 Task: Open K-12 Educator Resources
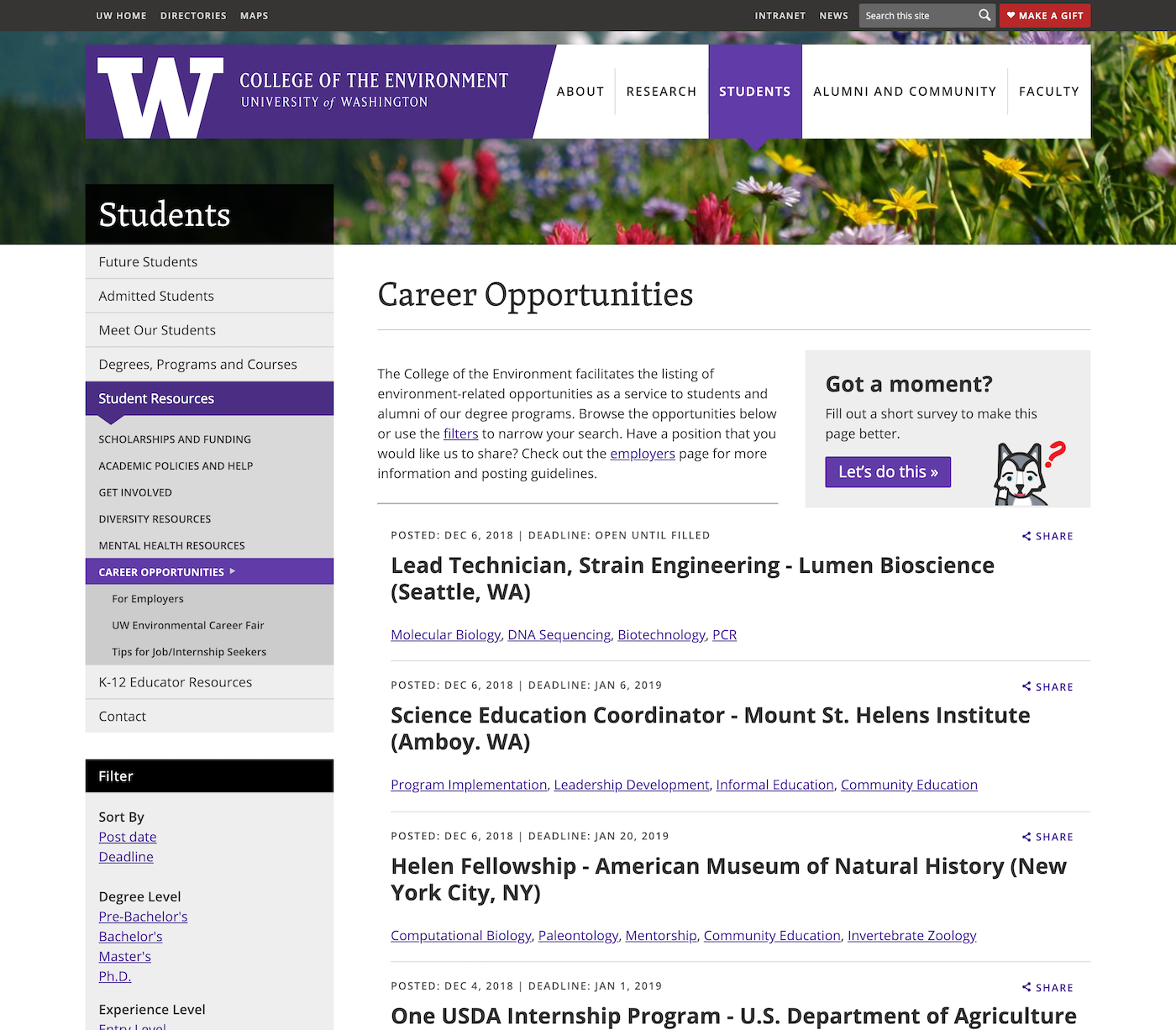(209, 682)
